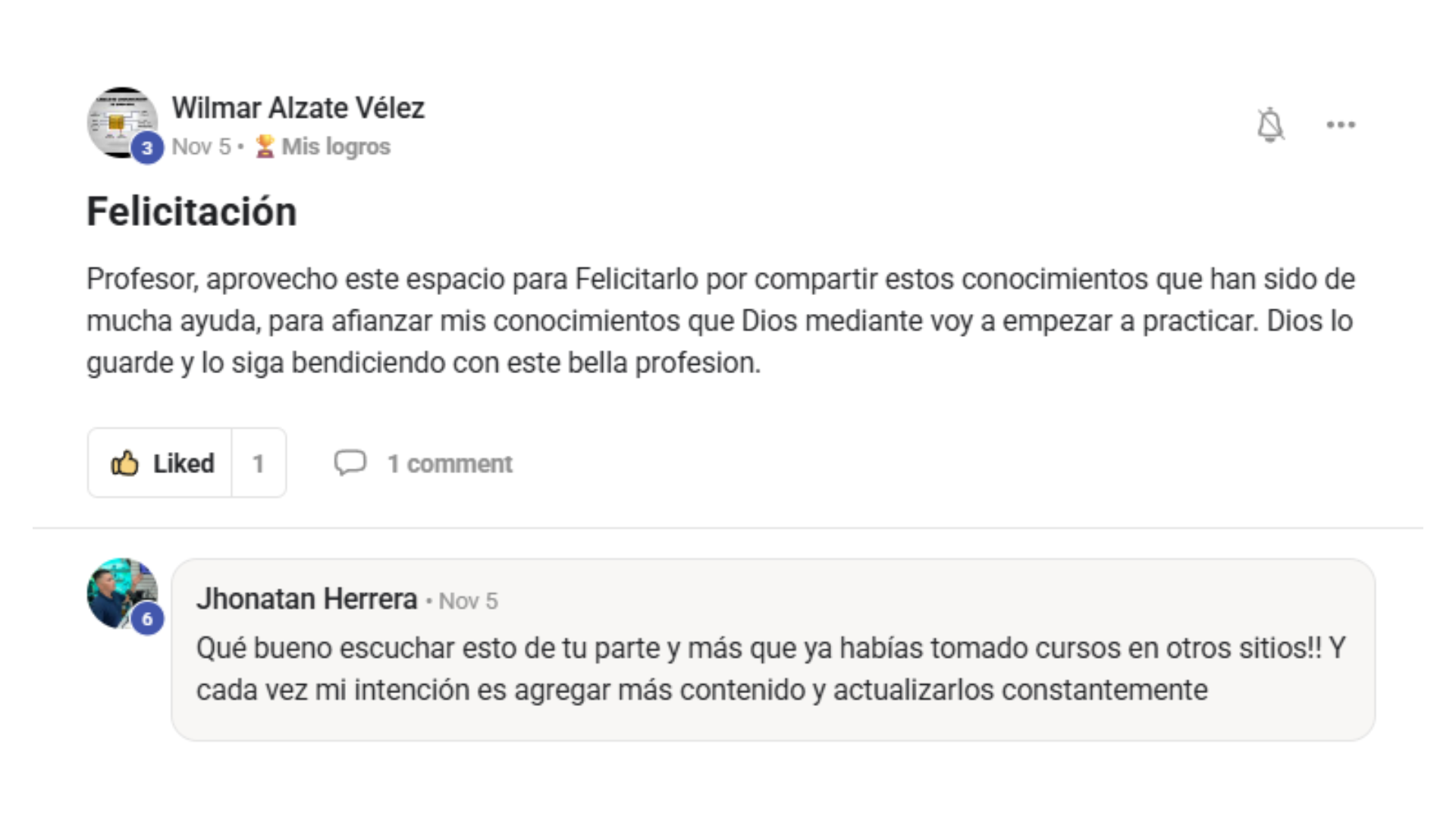Click the like count showing 1
The image size is (1456, 819).
coord(259,463)
